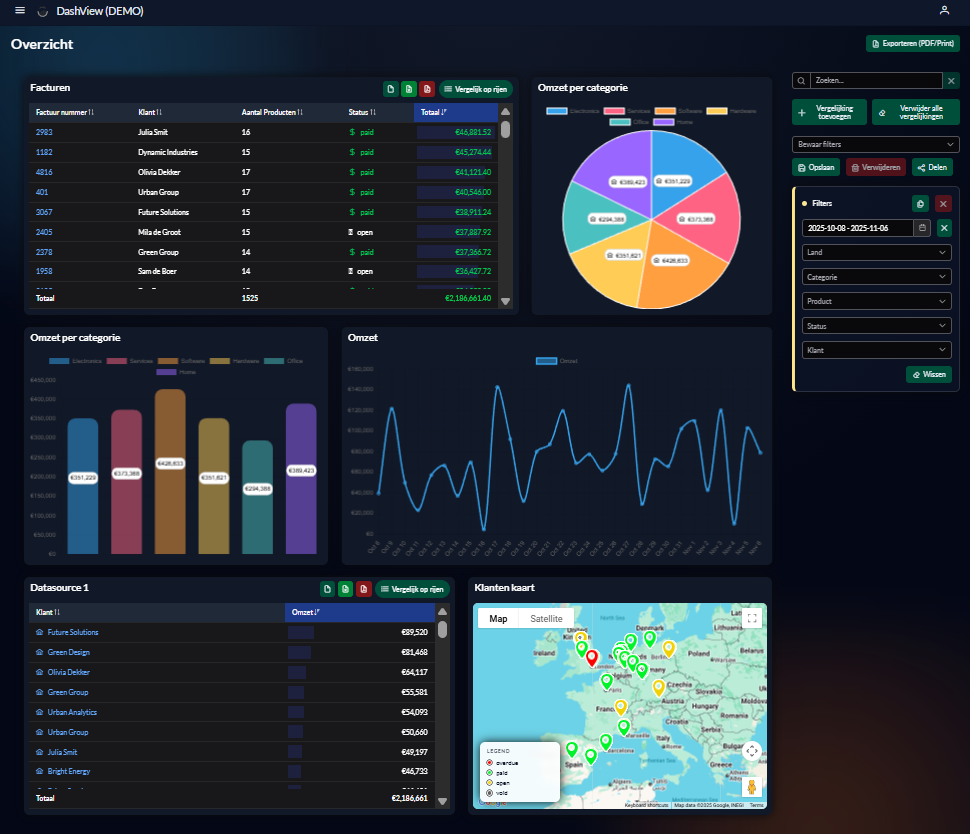Enable Vergelijk op rijen for Facturen
The image size is (970, 834).
(x=476, y=88)
